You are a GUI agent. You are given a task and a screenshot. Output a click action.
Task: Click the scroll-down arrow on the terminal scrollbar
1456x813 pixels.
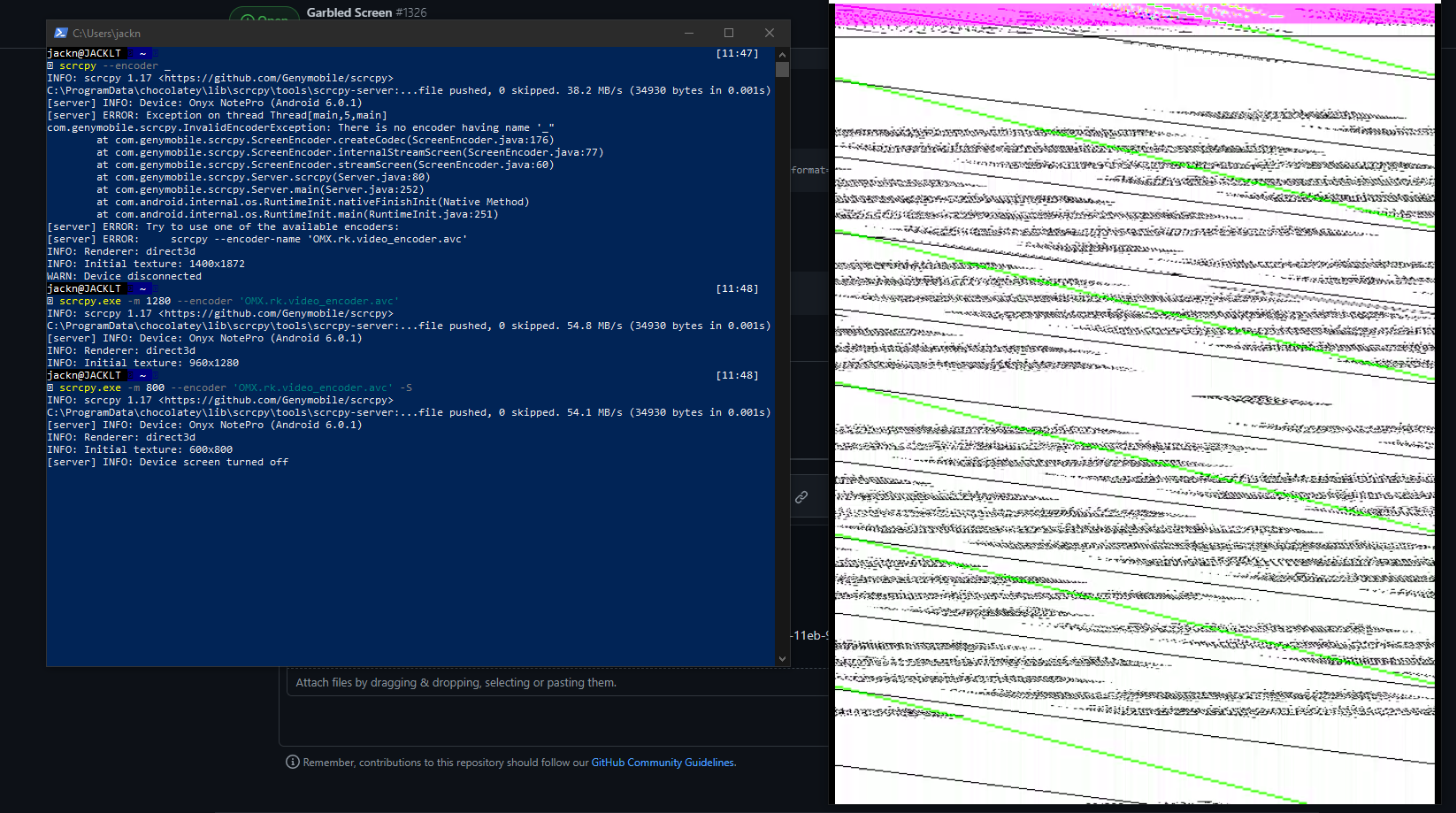[782, 658]
